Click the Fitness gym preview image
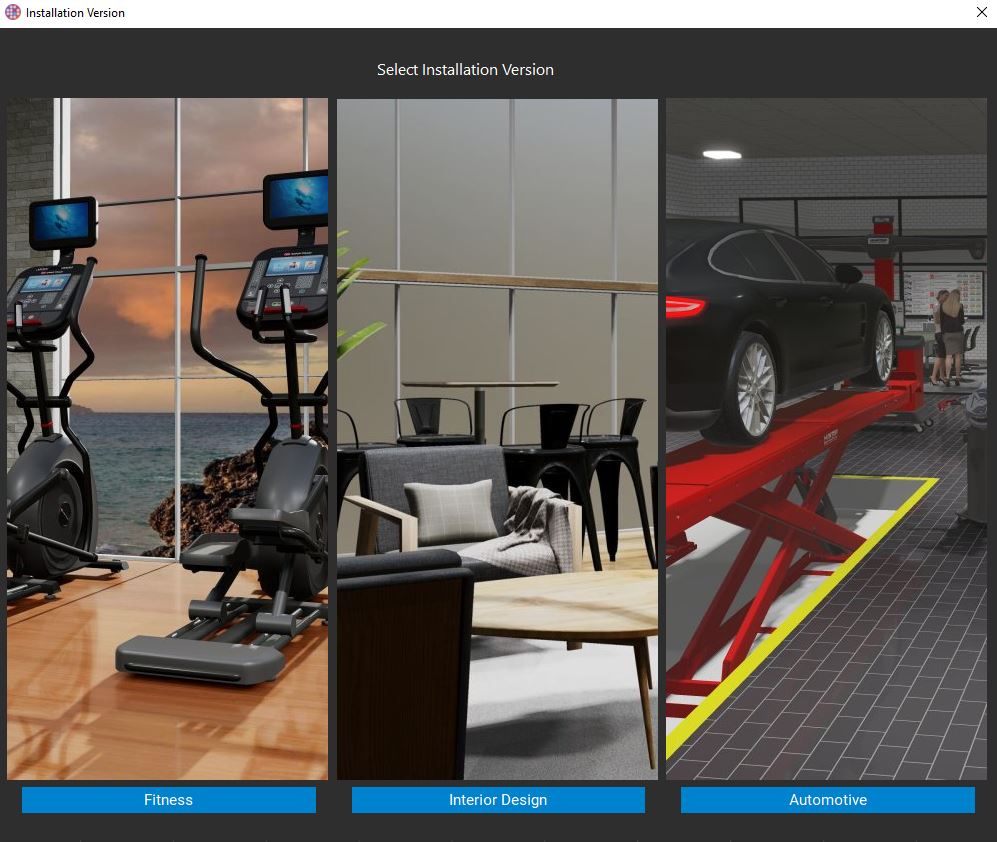997x842 pixels. (167, 439)
